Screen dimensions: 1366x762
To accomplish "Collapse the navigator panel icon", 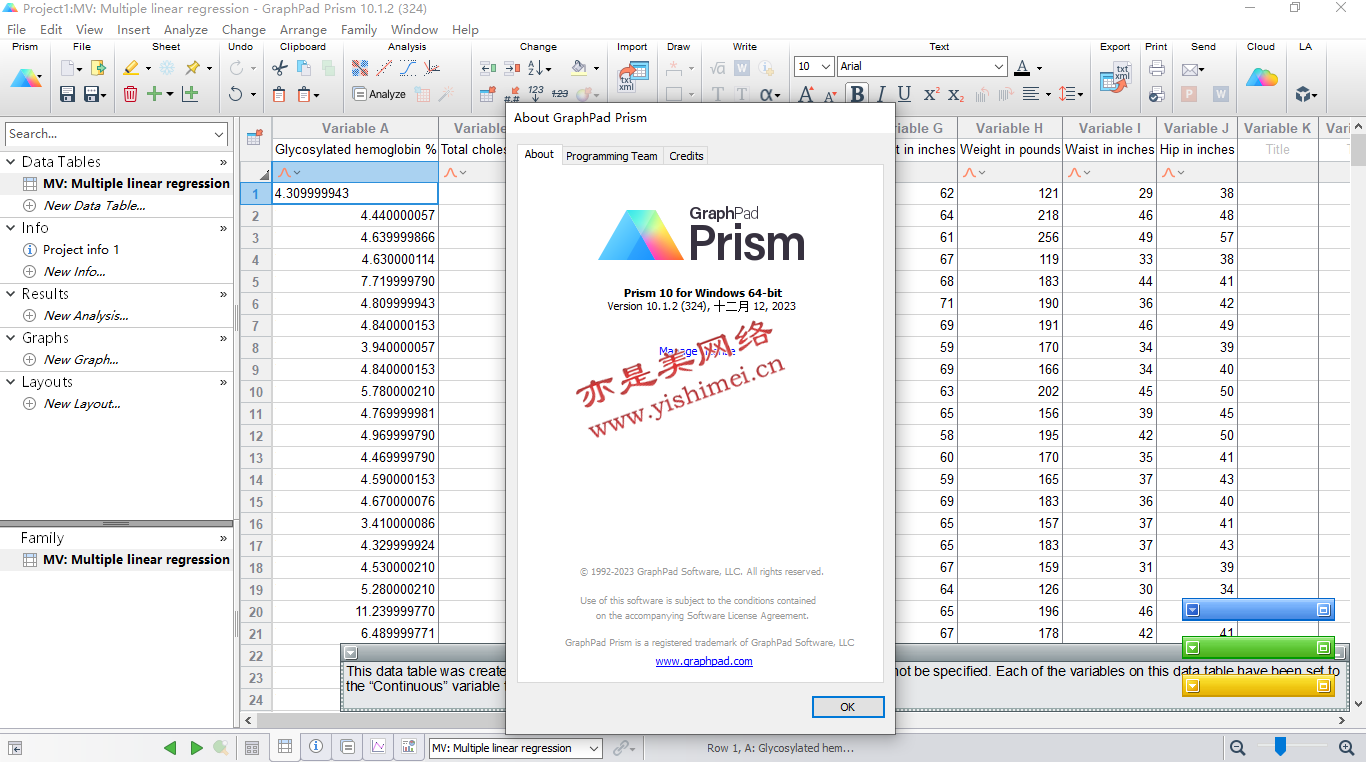I will [x=15, y=747].
